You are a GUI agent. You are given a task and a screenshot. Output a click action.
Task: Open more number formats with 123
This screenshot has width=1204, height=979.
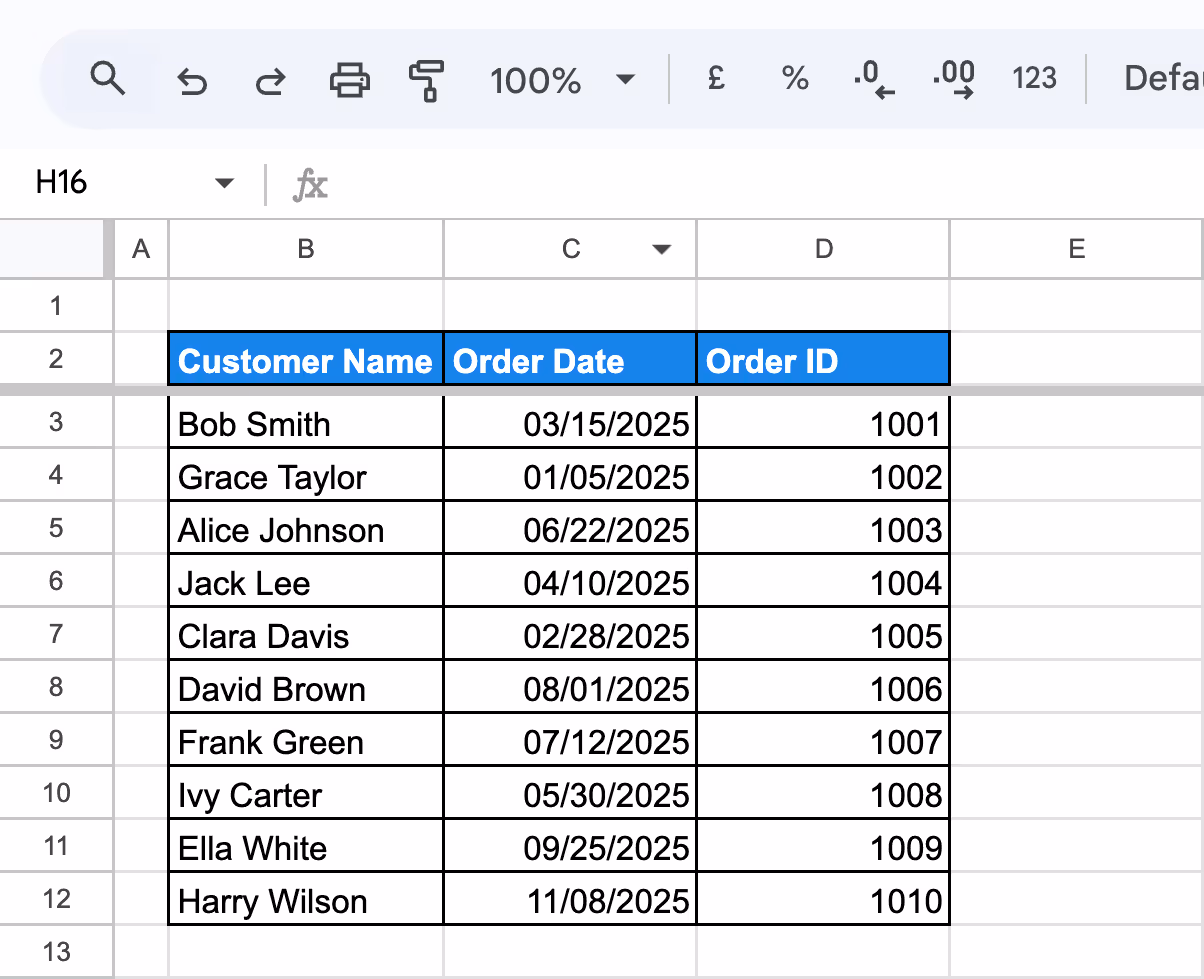coord(1034,78)
